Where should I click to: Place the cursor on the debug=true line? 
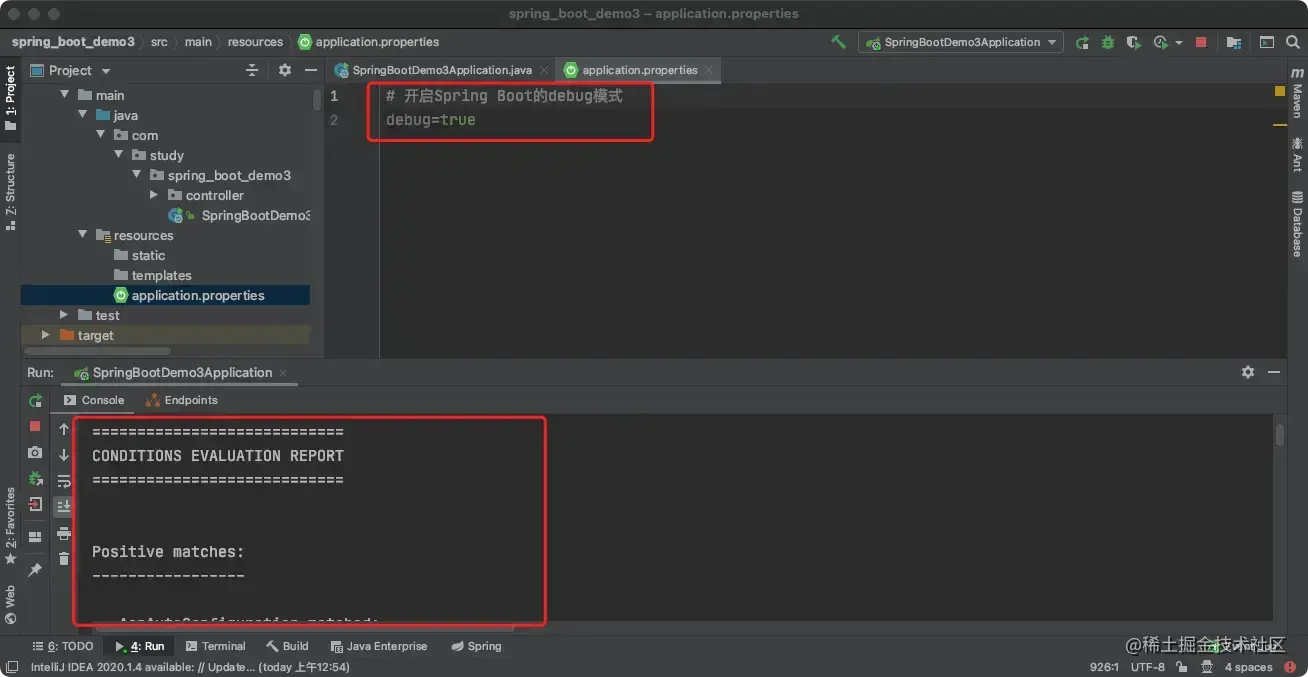point(431,120)
